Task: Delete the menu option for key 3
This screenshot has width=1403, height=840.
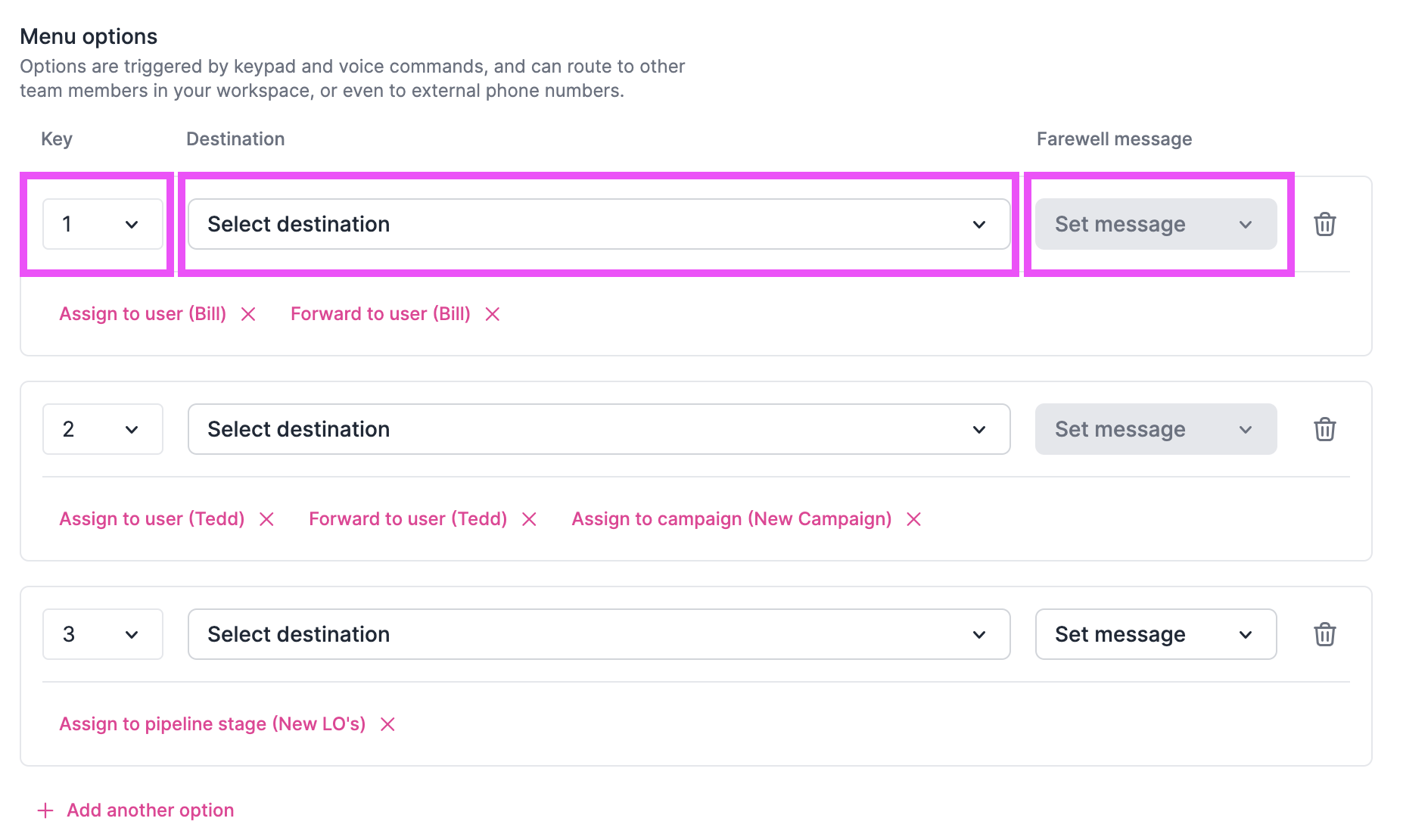Action: [1325, 634]
